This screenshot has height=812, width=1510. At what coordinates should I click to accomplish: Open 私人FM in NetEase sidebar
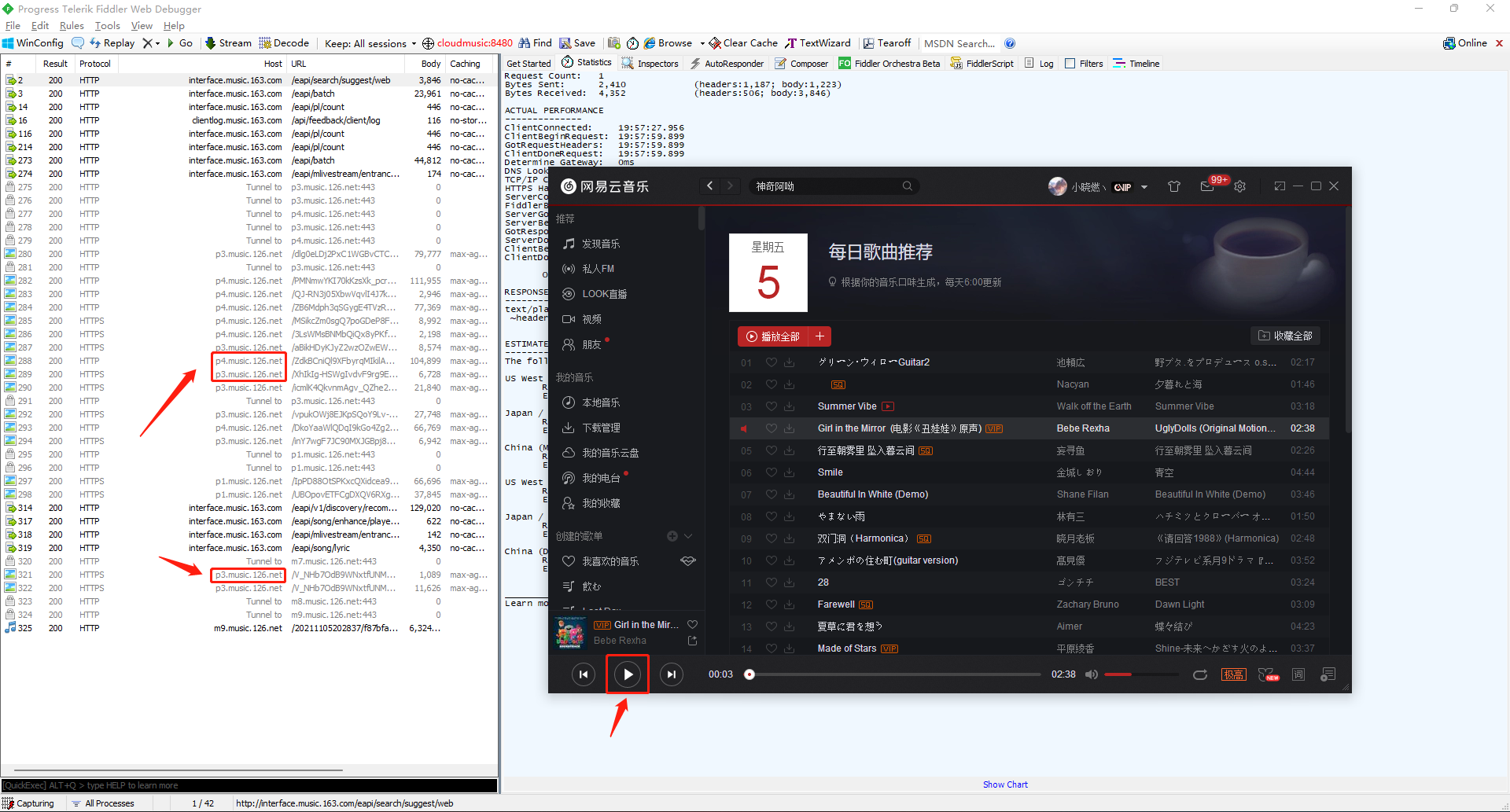(x=598, y=269)
